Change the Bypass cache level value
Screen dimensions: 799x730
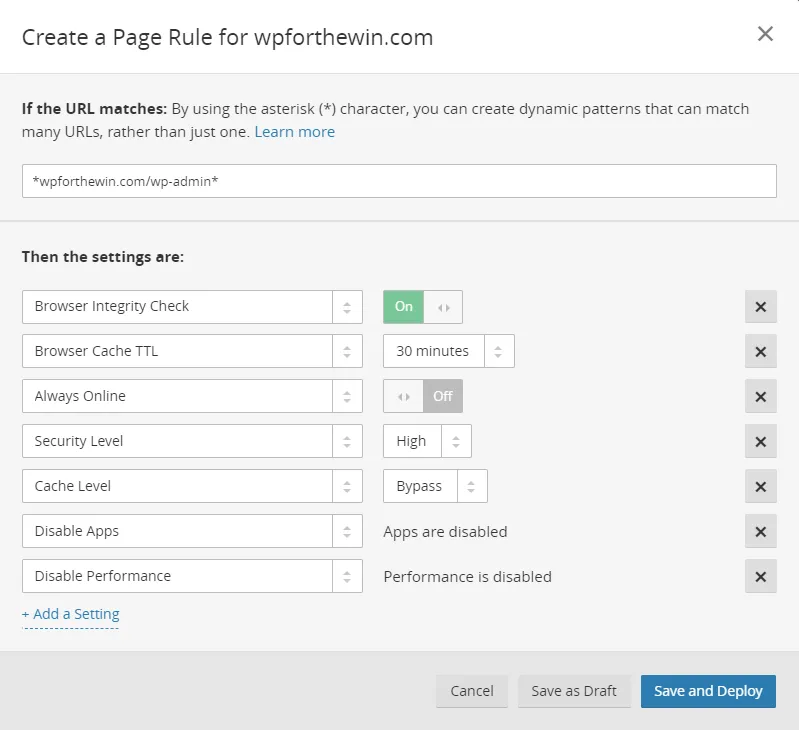click(435, 486)
